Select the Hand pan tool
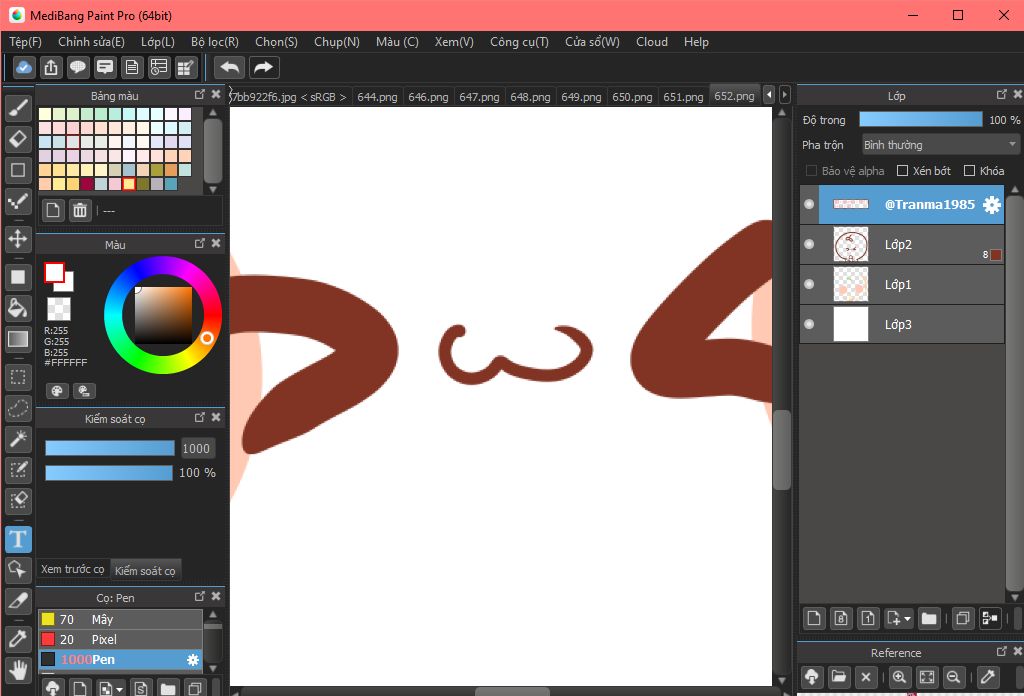Viewport: 1024px width, 696px height. (x=18, y=670)
